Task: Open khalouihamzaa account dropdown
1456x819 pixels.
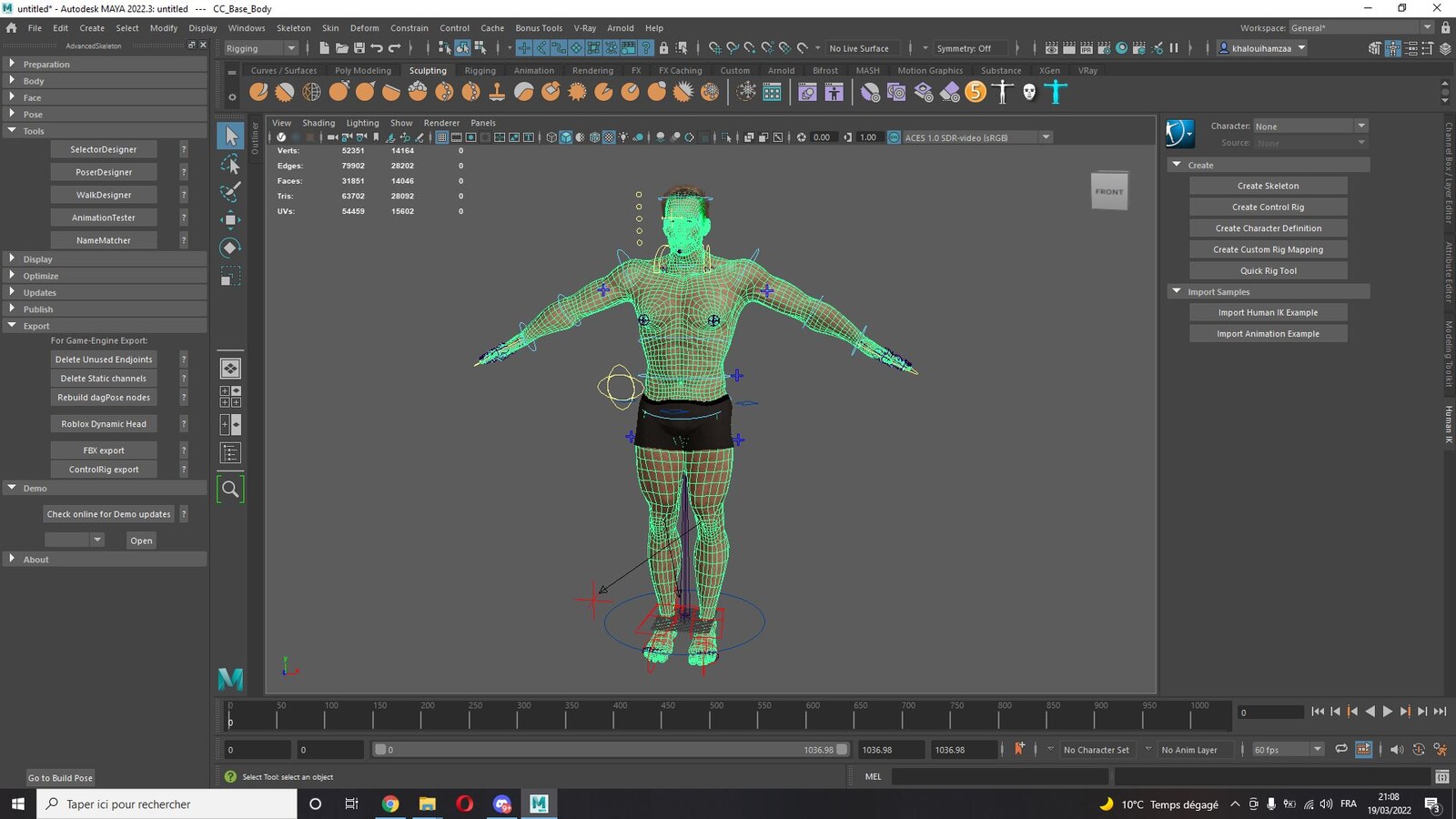Action: click(x=1262, y=48)
